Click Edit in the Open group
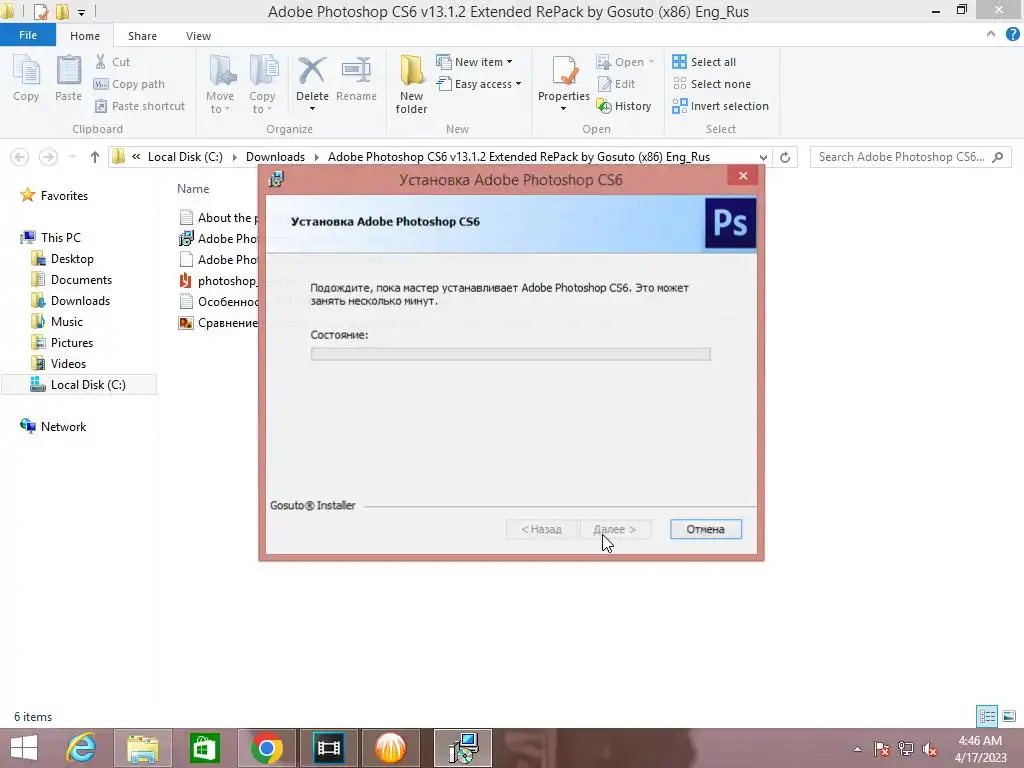1024x768 pixels. [616, 84]
